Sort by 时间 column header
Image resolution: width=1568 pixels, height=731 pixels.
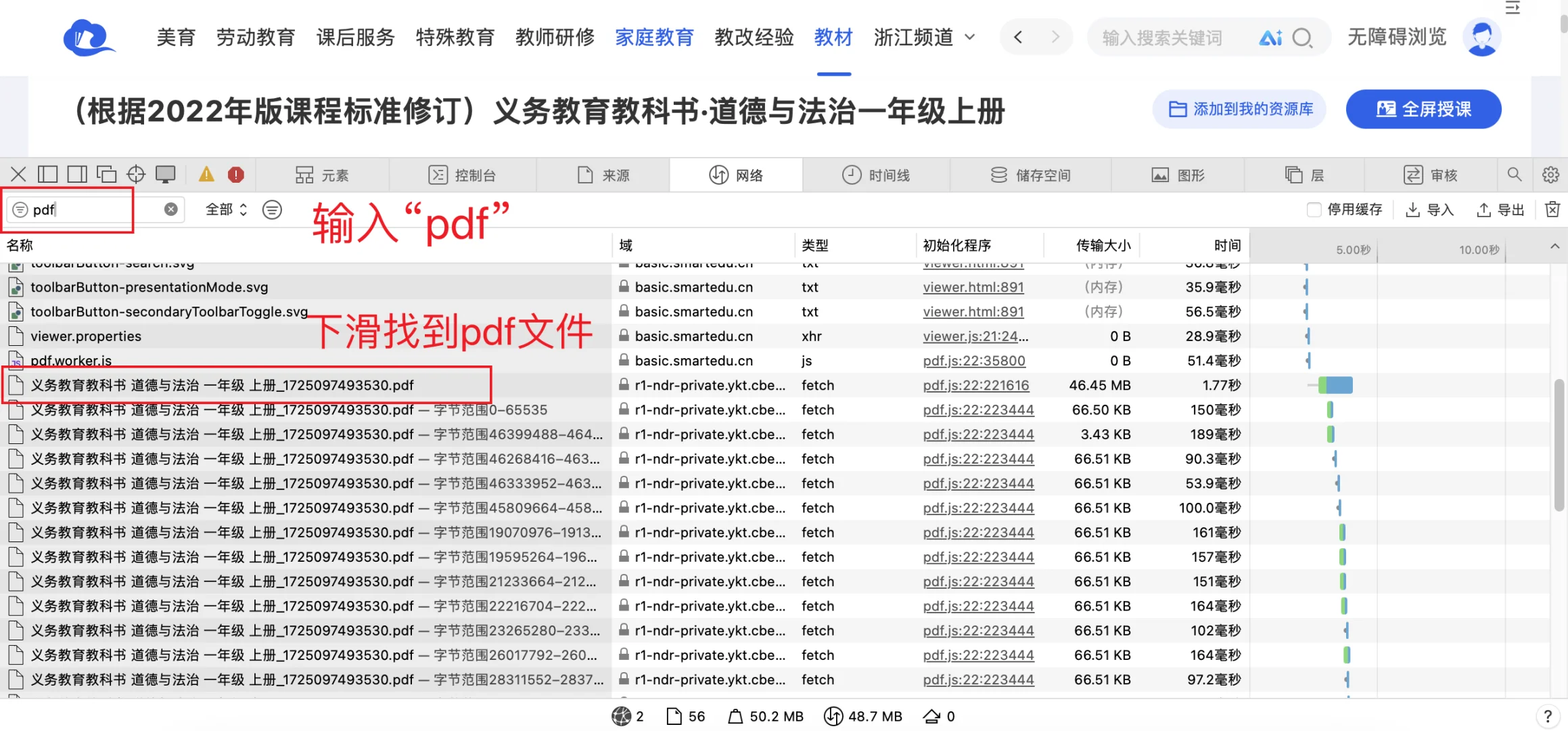tap(1195, 245)
